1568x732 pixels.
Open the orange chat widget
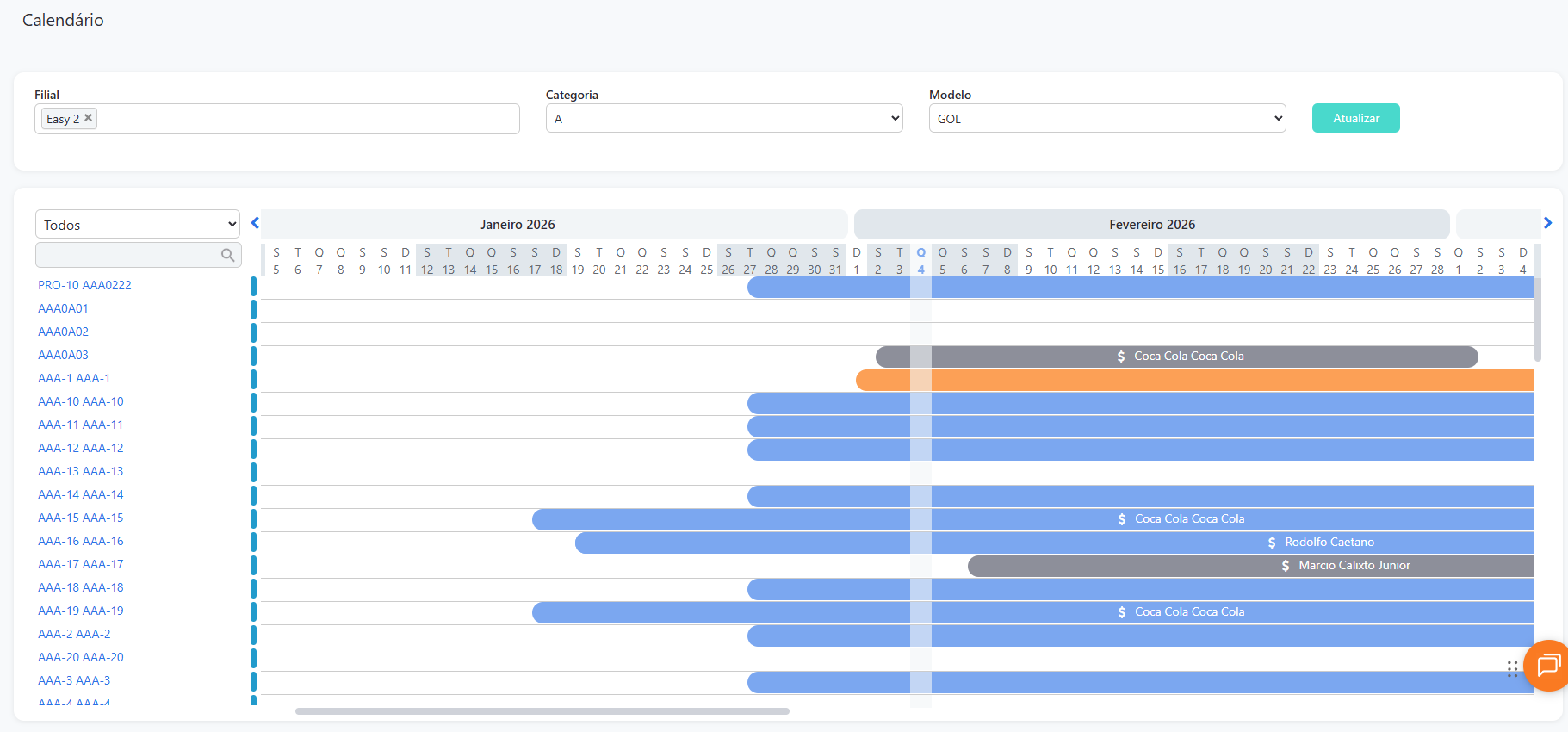click(x=1547, y=665)
